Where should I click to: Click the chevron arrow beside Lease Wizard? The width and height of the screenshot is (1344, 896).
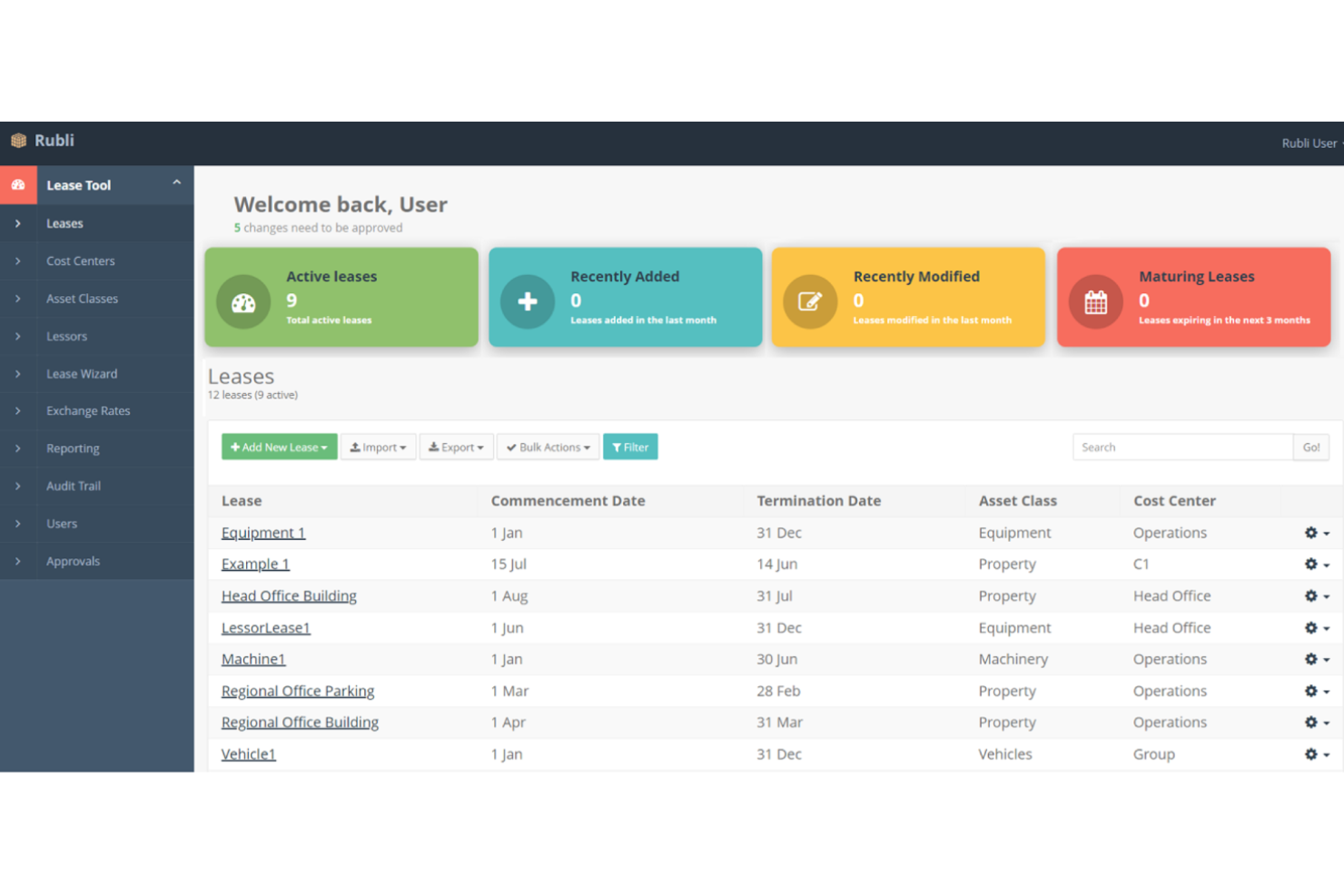pyautogui.click(x=17, y=373)
